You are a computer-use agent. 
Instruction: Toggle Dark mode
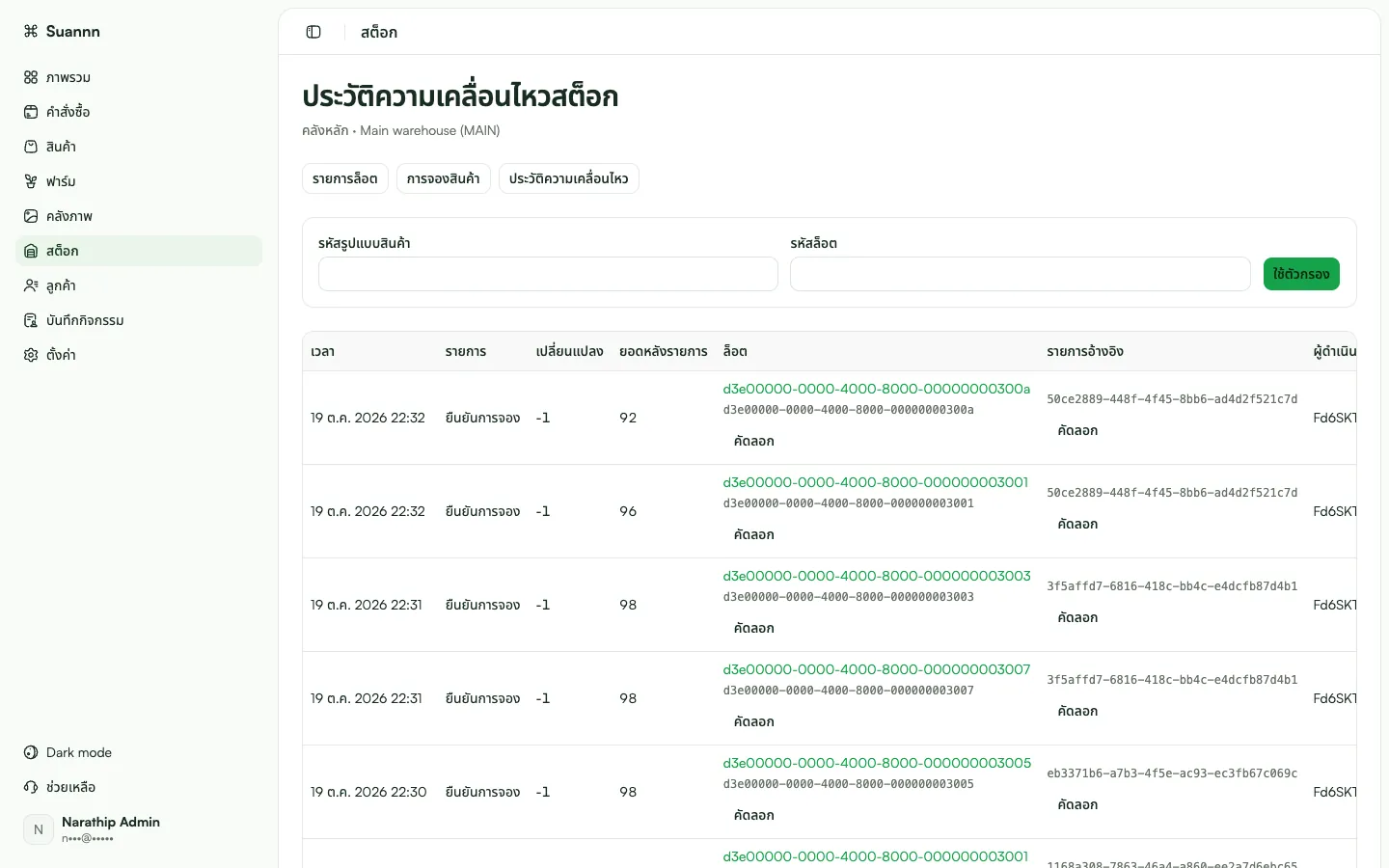(x=139, y=752)
